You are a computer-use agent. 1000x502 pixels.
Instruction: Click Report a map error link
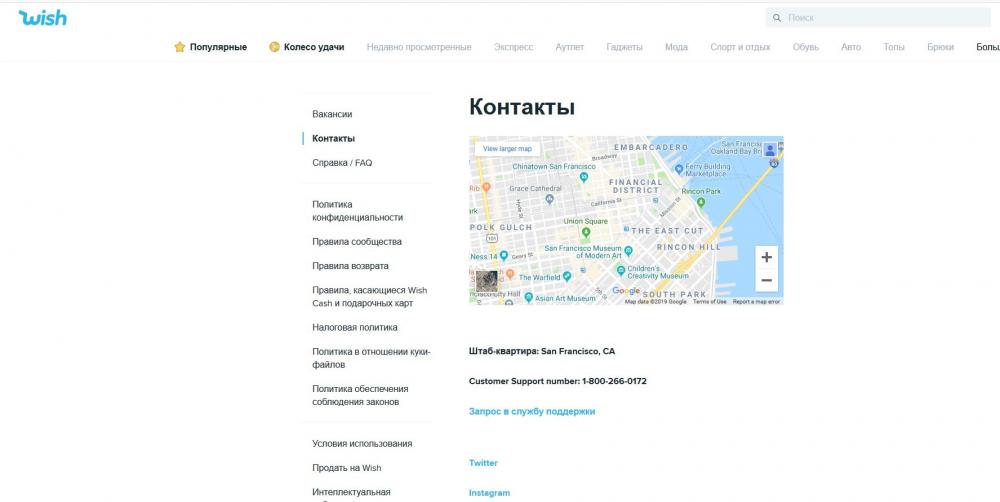point(756,302)
